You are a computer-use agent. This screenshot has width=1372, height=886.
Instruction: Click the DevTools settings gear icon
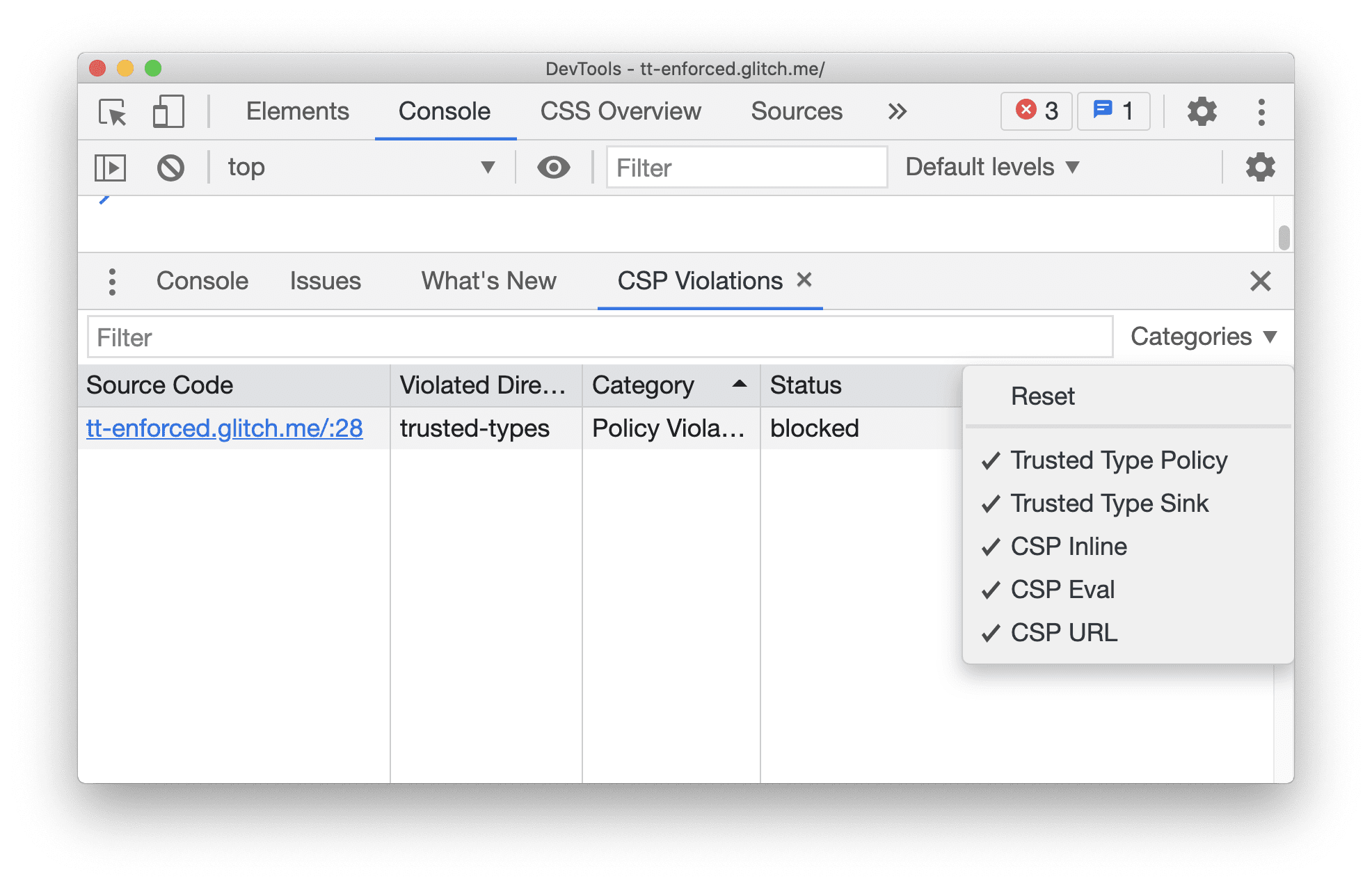coord(1200,110)
